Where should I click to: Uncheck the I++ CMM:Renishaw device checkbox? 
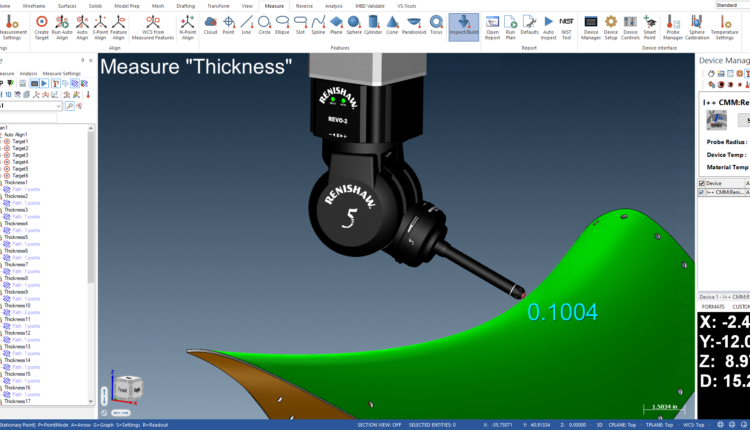tap(702, 191)
